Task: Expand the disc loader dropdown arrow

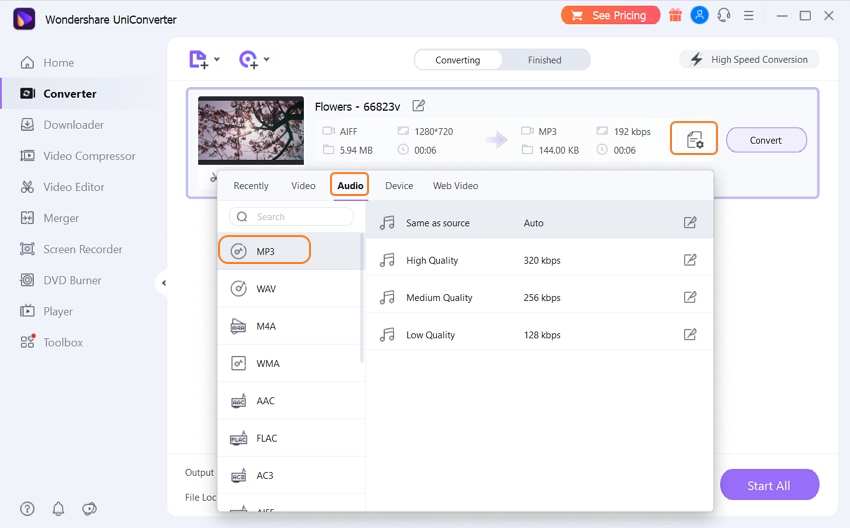Action: (x=267, y=59)
